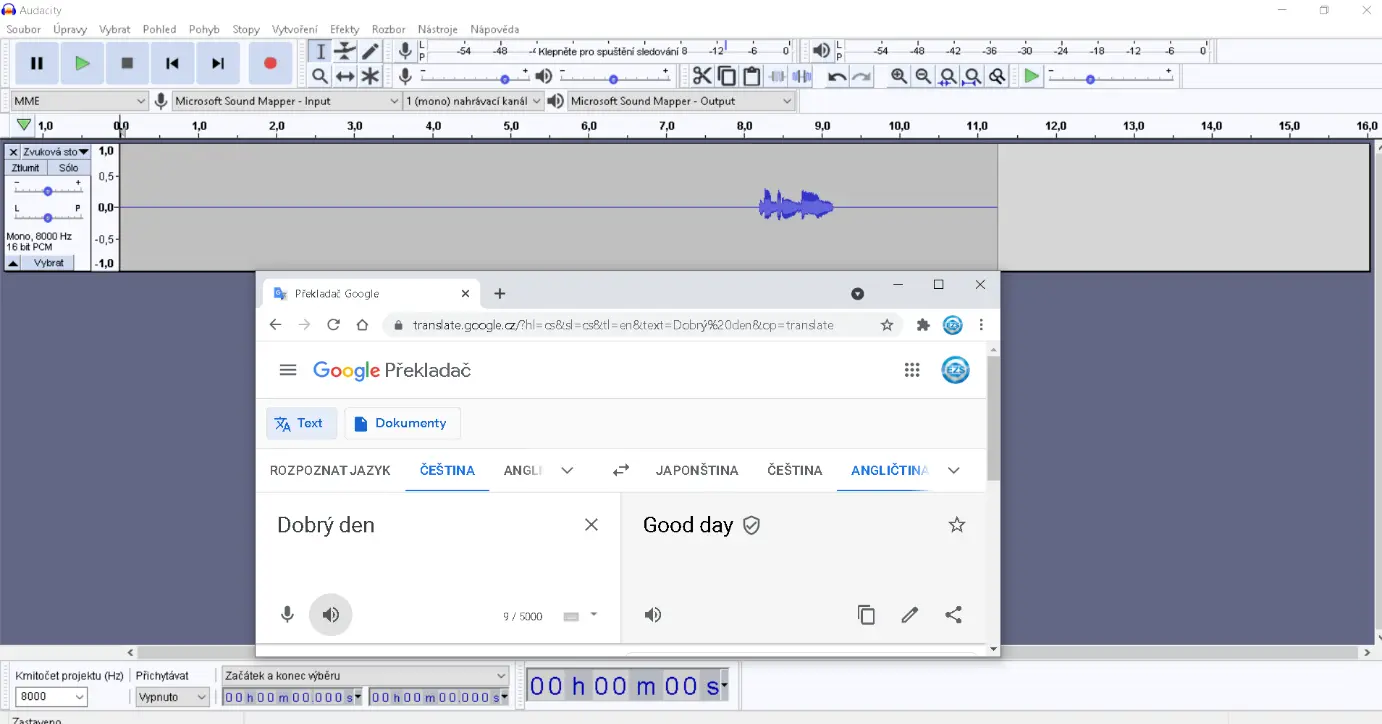
Task: Open the Soubor menu
Action: (24, 29)
